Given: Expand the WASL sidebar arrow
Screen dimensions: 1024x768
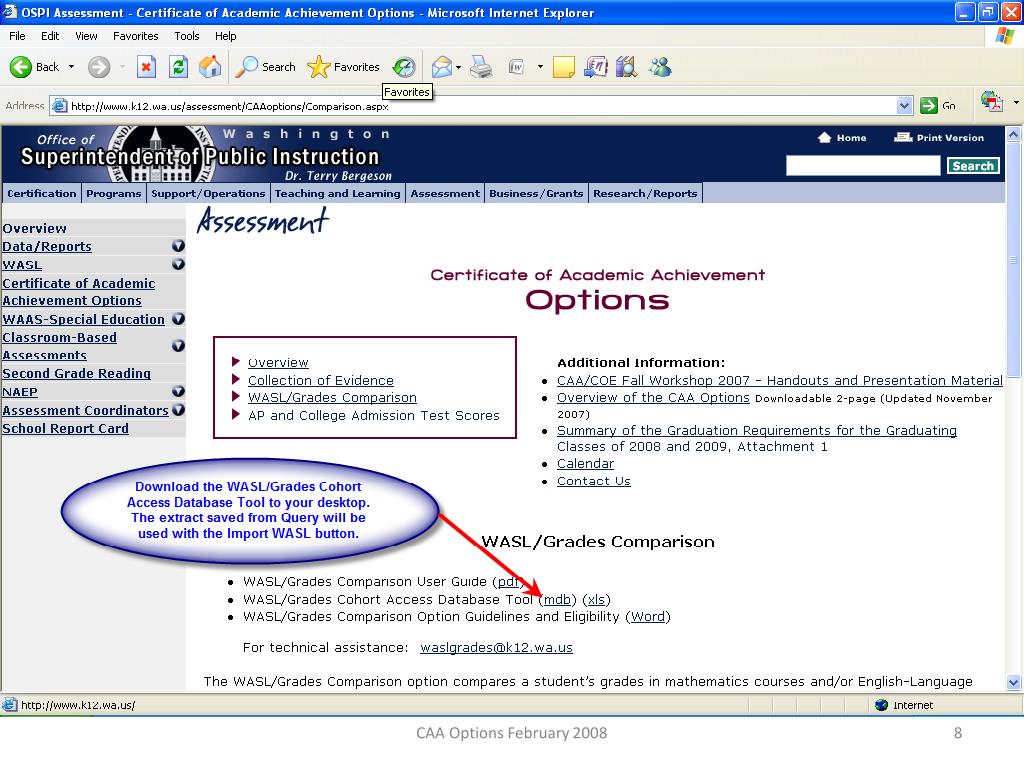Looking at the screenshot, I should click(x=178, y=264).
